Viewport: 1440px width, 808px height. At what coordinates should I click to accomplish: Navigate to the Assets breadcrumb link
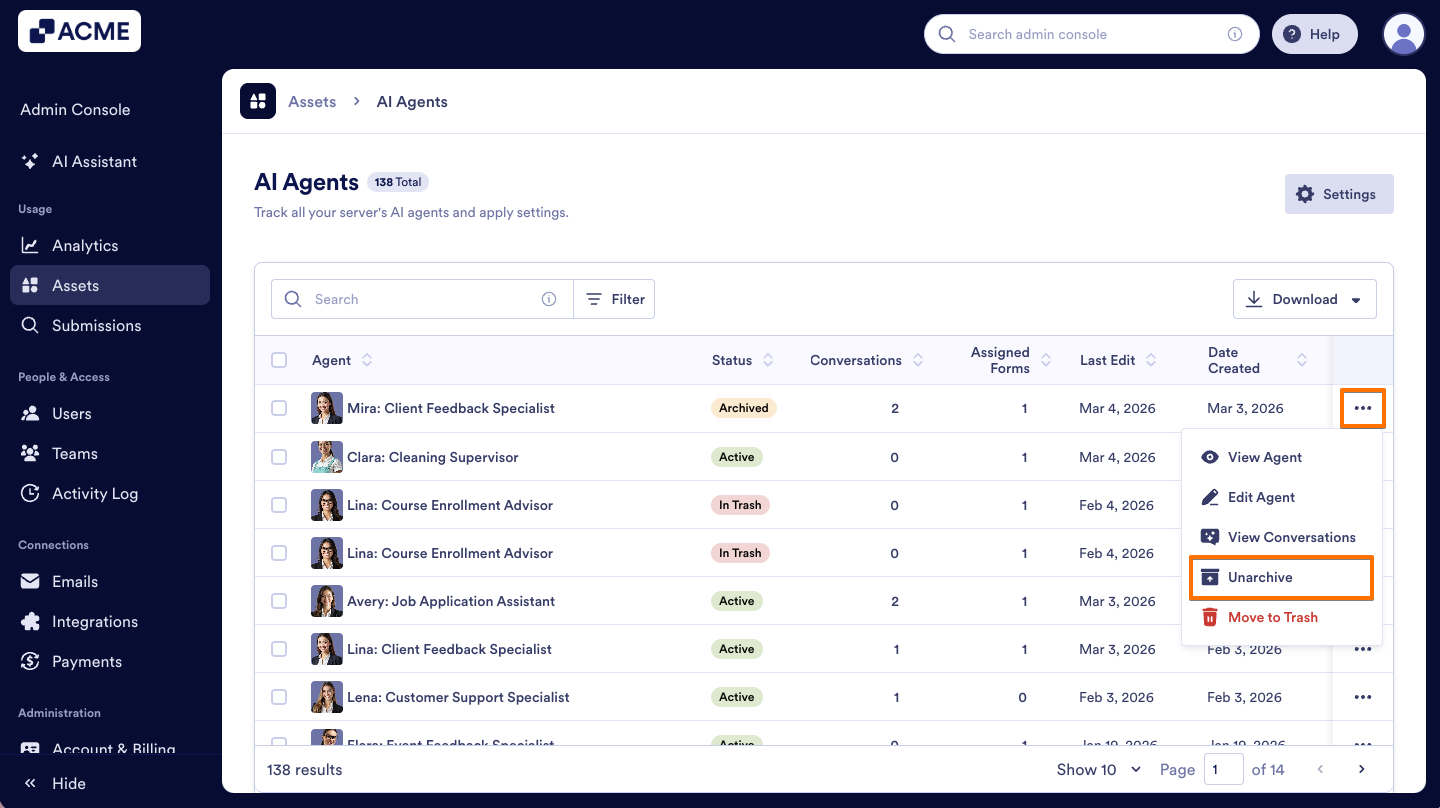pyautogui.click(x=311, y=101)
